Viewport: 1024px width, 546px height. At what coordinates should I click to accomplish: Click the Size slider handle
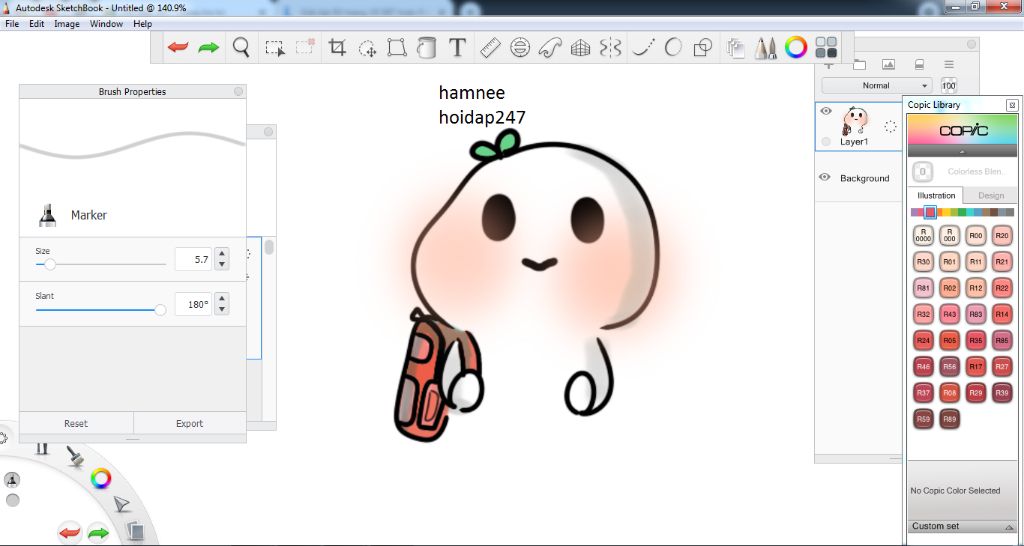coord(50,265)
